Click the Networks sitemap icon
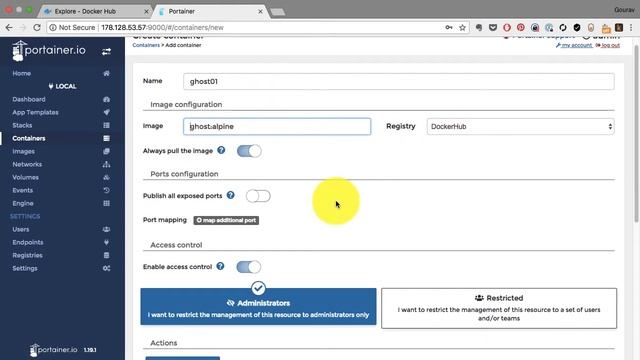The image size is (640, 360). click(106, 164)
